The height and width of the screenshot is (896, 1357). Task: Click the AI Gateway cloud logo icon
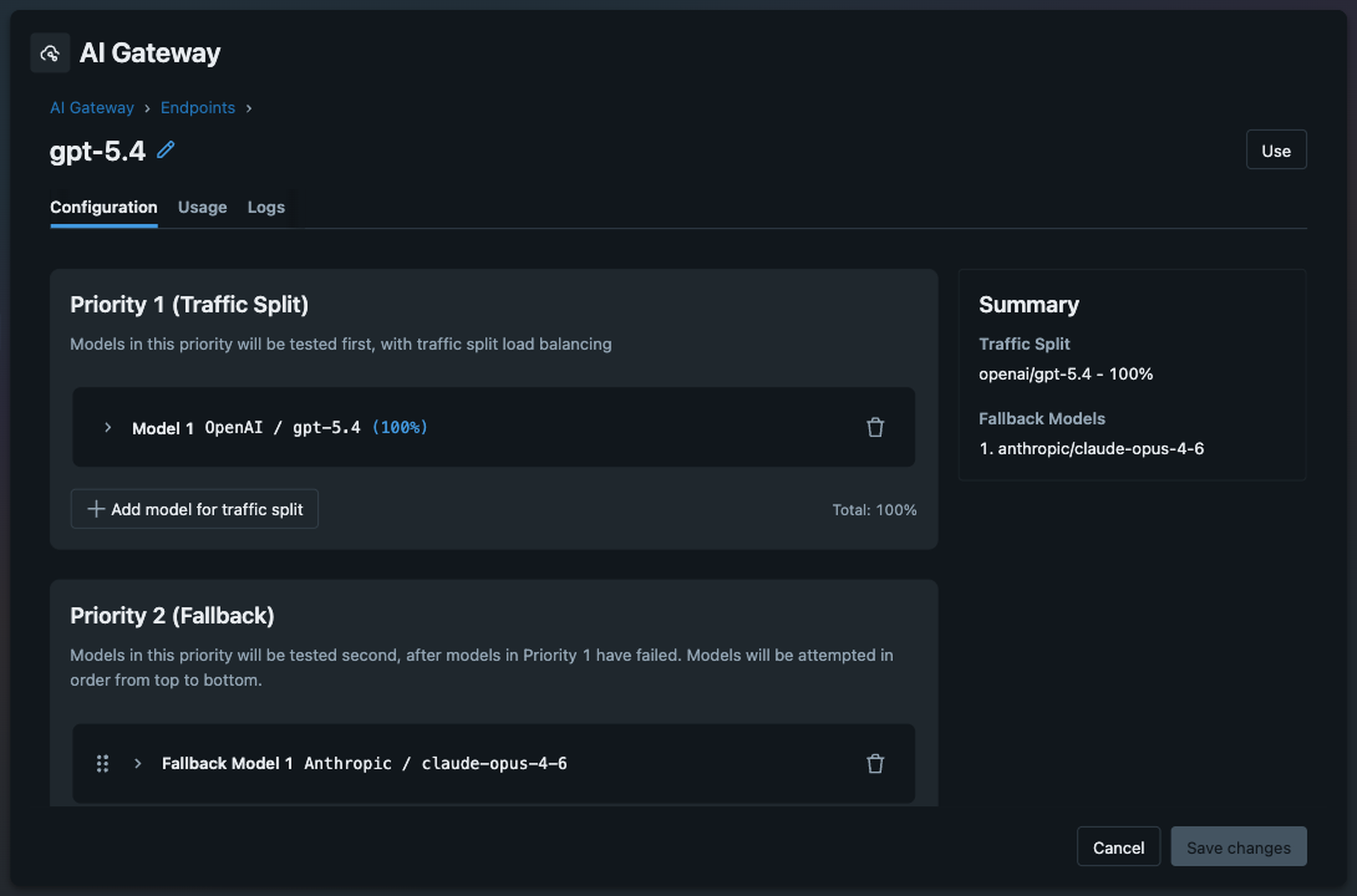click(x=50, y=54)
